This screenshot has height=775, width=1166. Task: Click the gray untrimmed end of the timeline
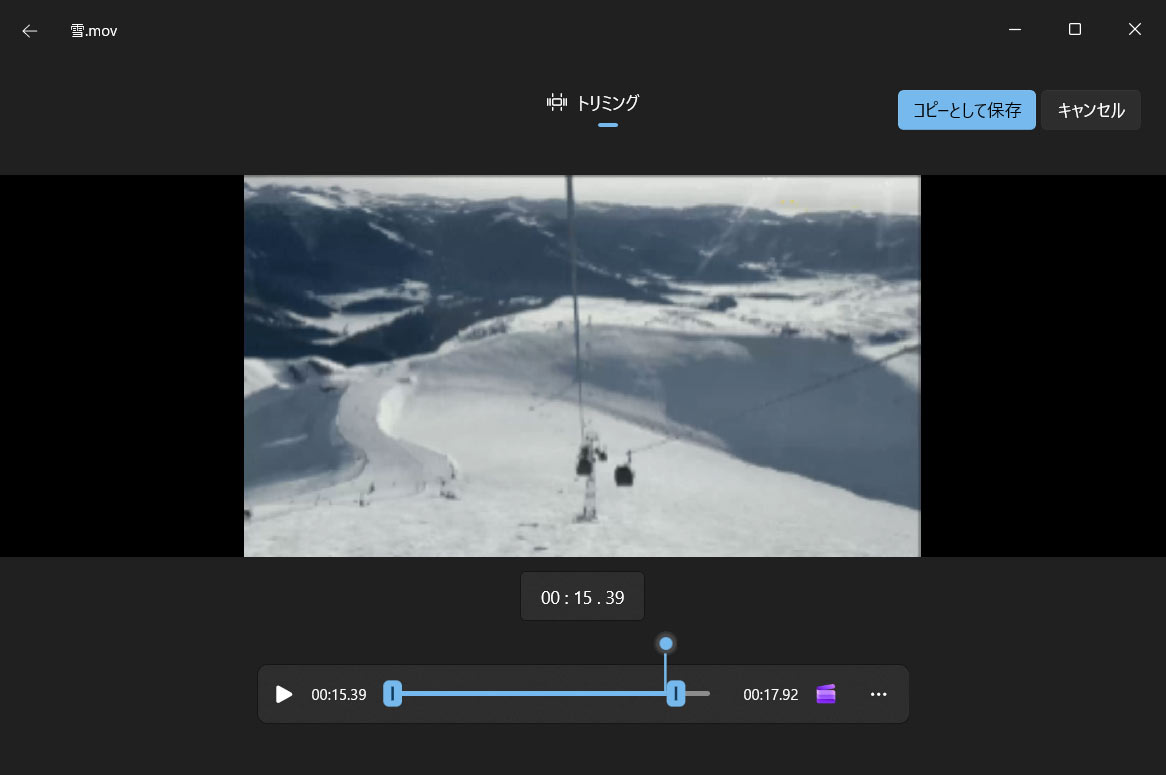(698, 693)
